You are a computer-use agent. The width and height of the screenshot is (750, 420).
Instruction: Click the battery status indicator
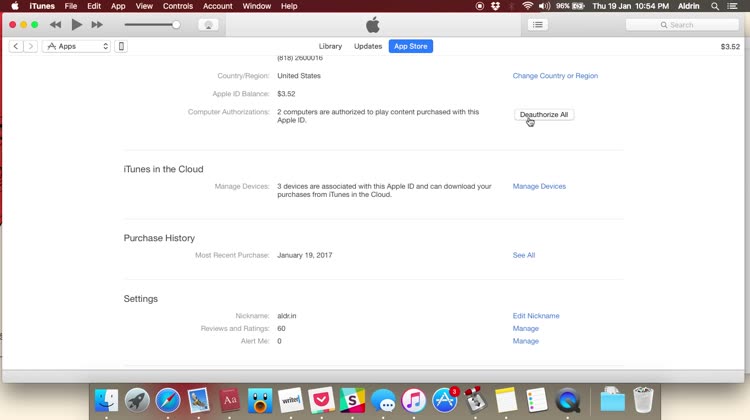571,6
